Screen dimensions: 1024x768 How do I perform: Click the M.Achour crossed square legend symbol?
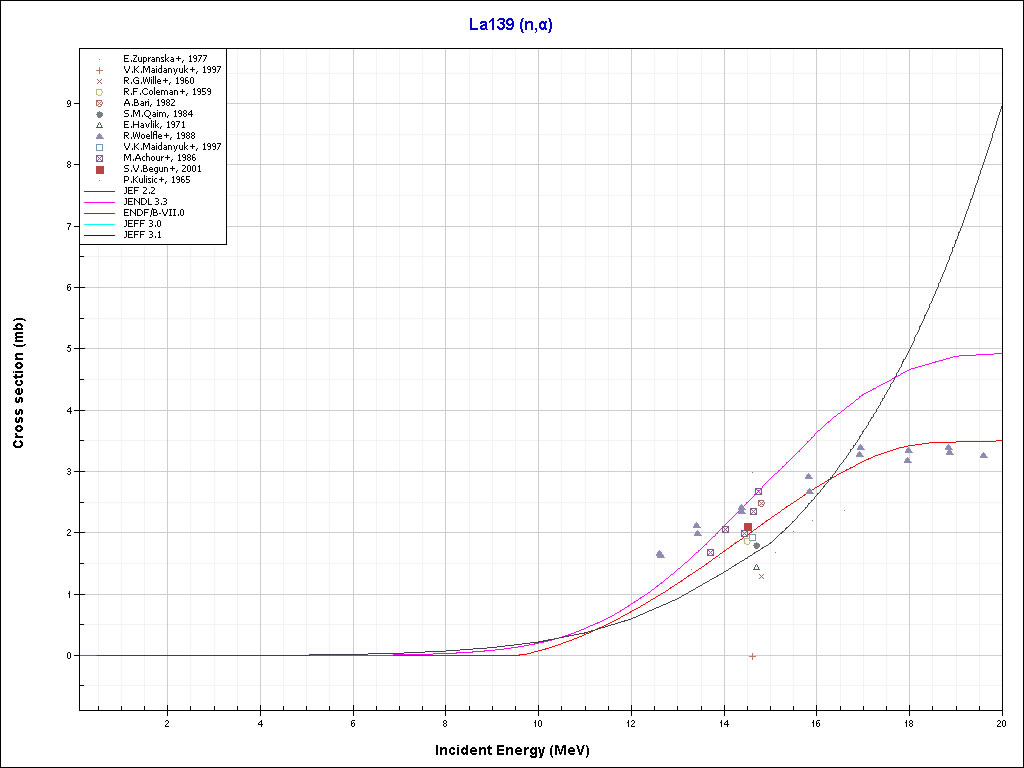coord(99,158)
